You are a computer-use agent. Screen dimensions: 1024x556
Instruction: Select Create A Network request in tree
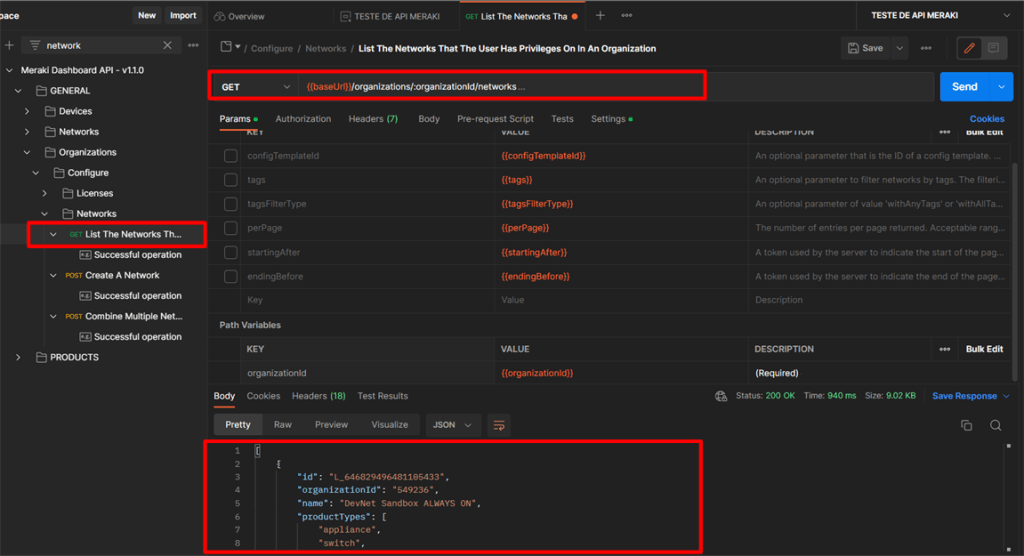[122, 275]
